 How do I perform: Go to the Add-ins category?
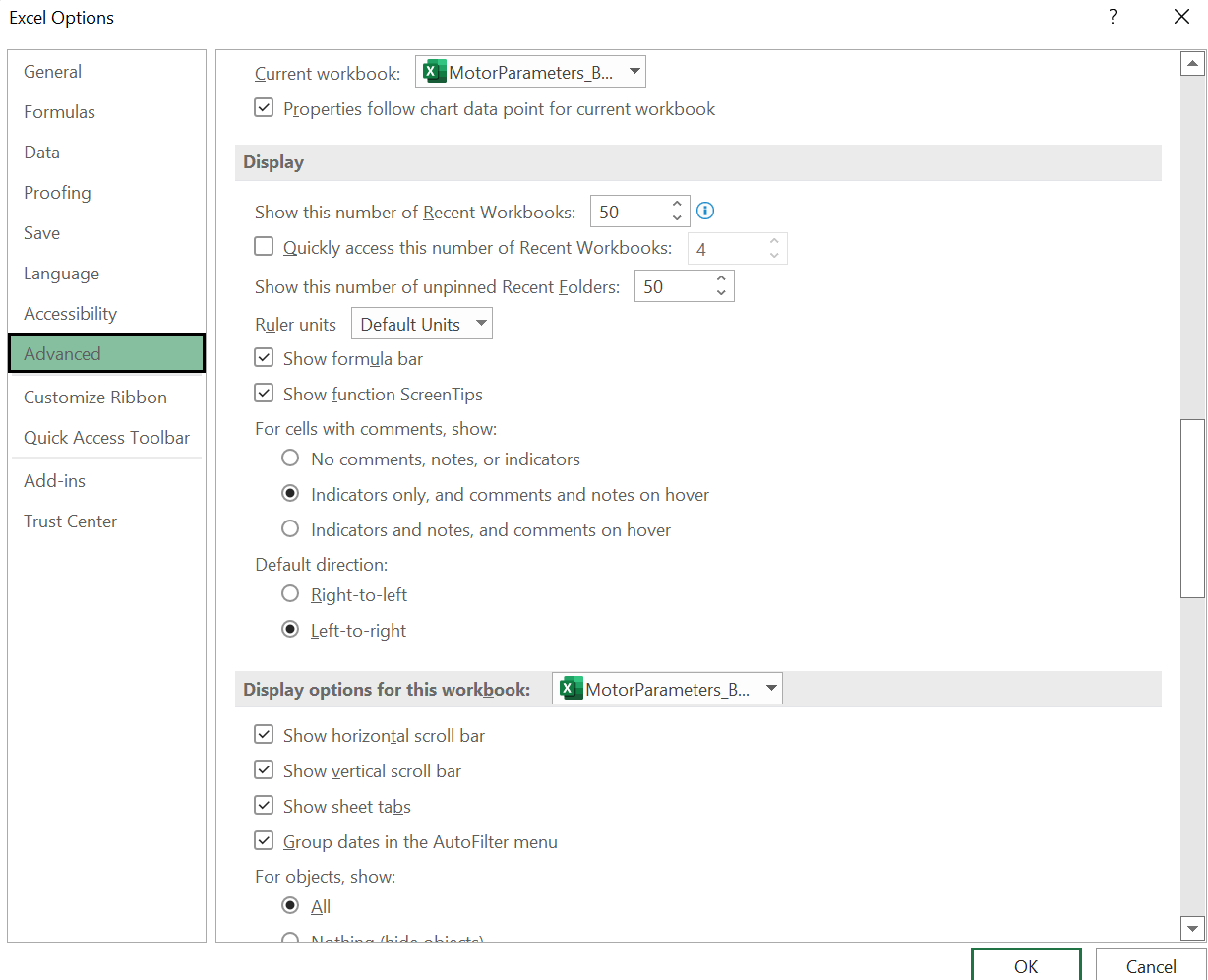coord(106,481)
